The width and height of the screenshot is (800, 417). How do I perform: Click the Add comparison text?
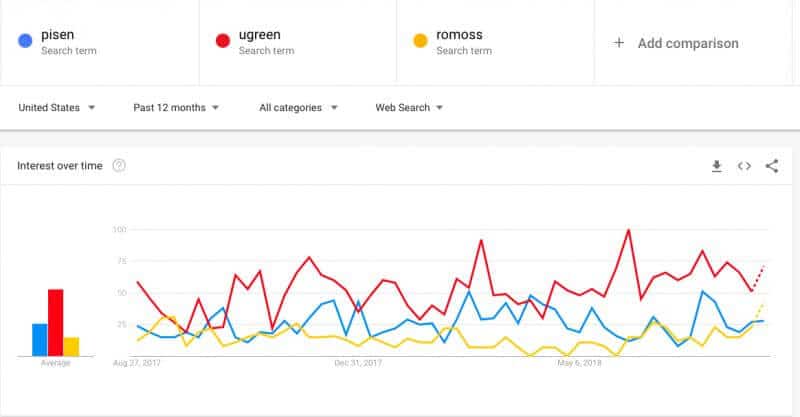coord(688,43)
